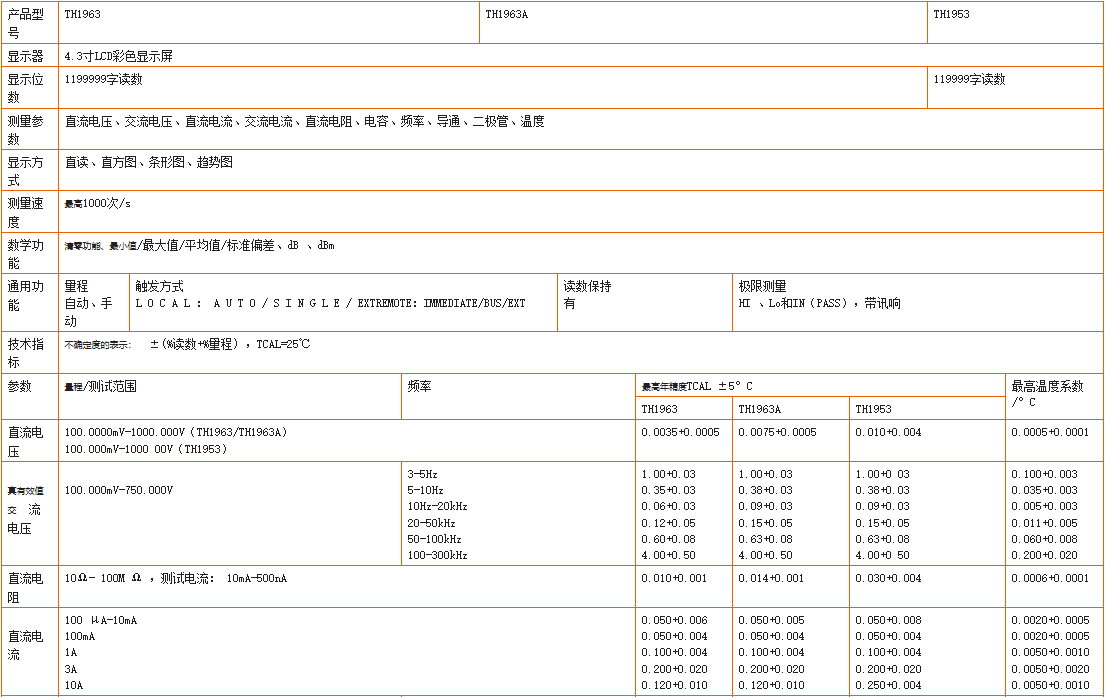Select 直读、直方图、条形图、趋势图 text
The height and width of the screenshot is (697, 1105).
[x=149, y=162]
